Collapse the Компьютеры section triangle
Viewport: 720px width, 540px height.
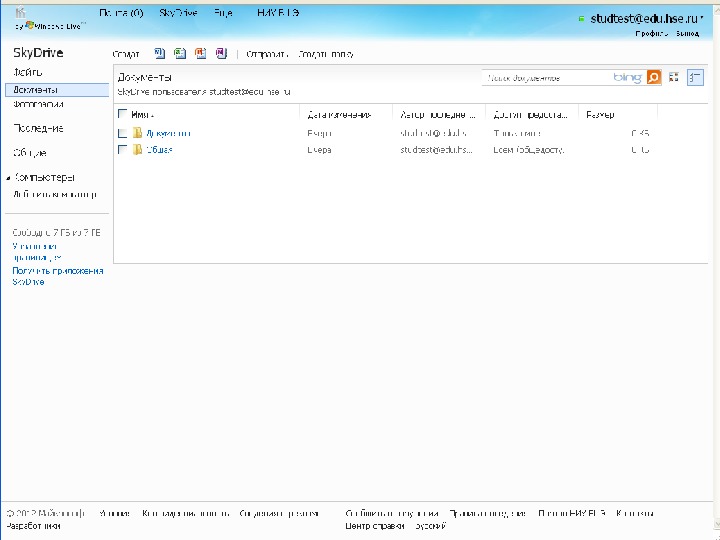point(8,178)
